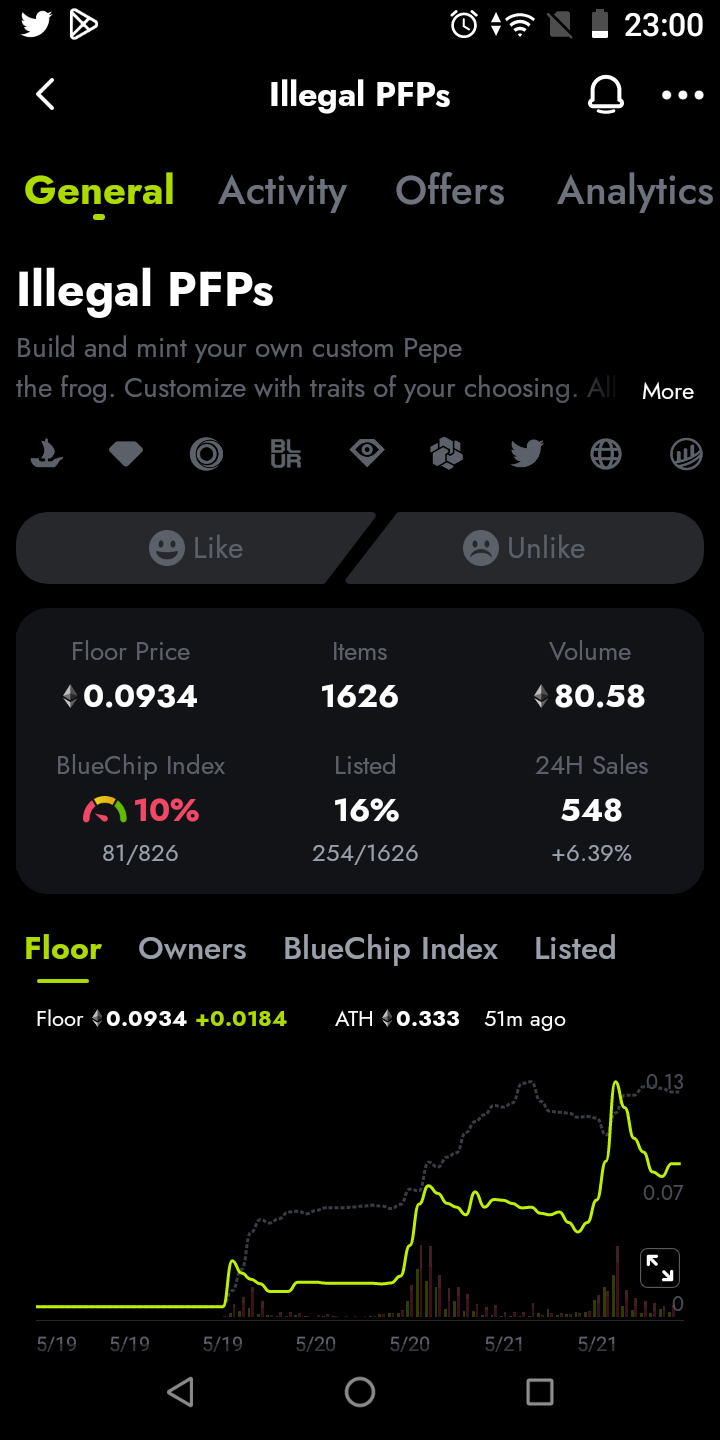Show the Owners chart
Image resolution: width=720 pixels, height=1440 pixels.
tap(192, 948)
